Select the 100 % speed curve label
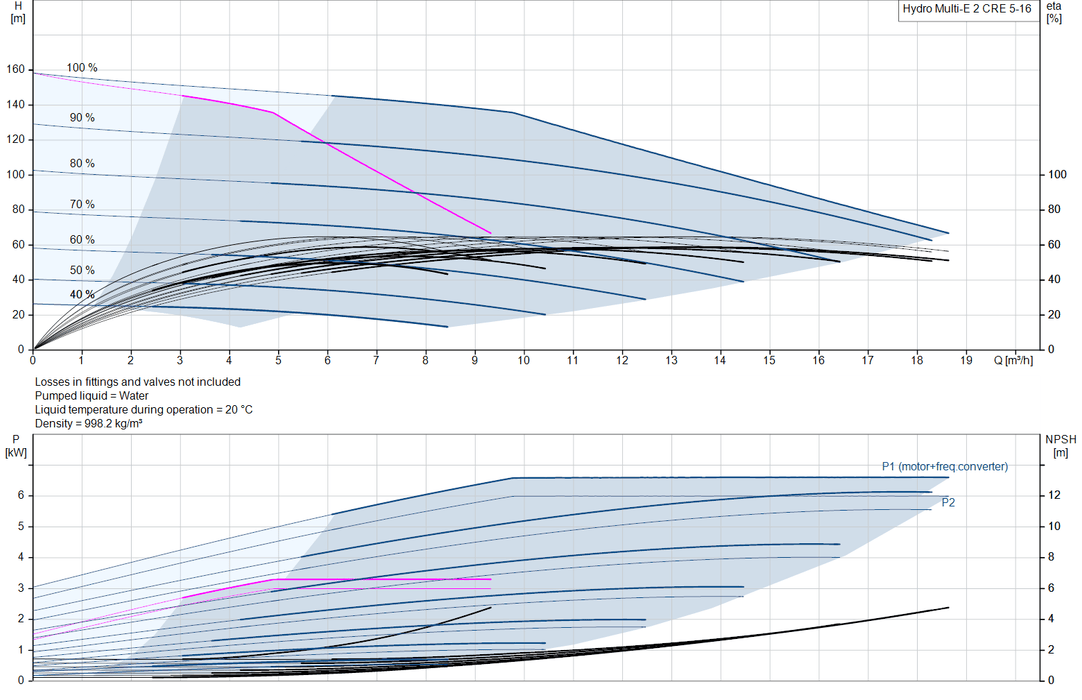Image resolution: width=1082 pixels, height=700 pixels. click(82, 68)
